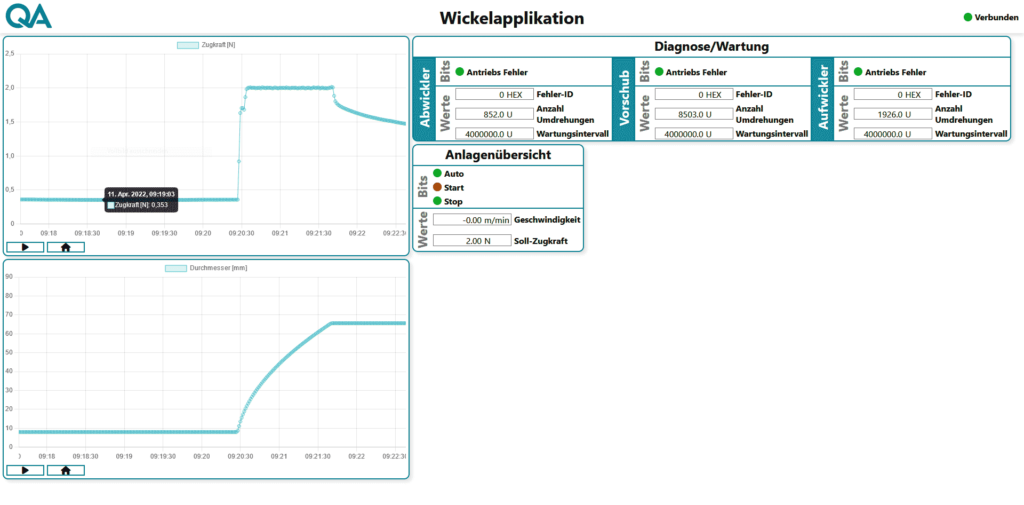The image size is (1024, 505).
Task: Reset the Zugkraft chart with home button
Action: click(65, 247)
